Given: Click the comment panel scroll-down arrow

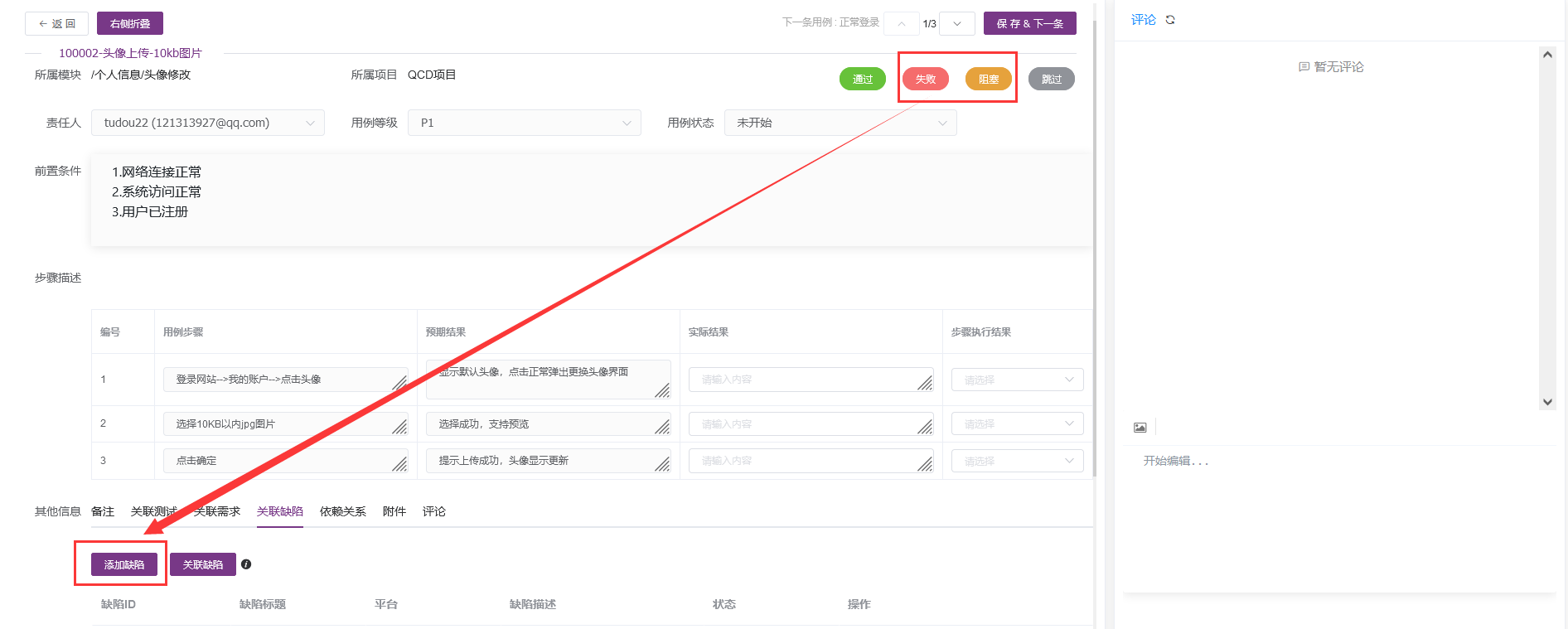Looking at the screenshot, I should [1547, 402].
